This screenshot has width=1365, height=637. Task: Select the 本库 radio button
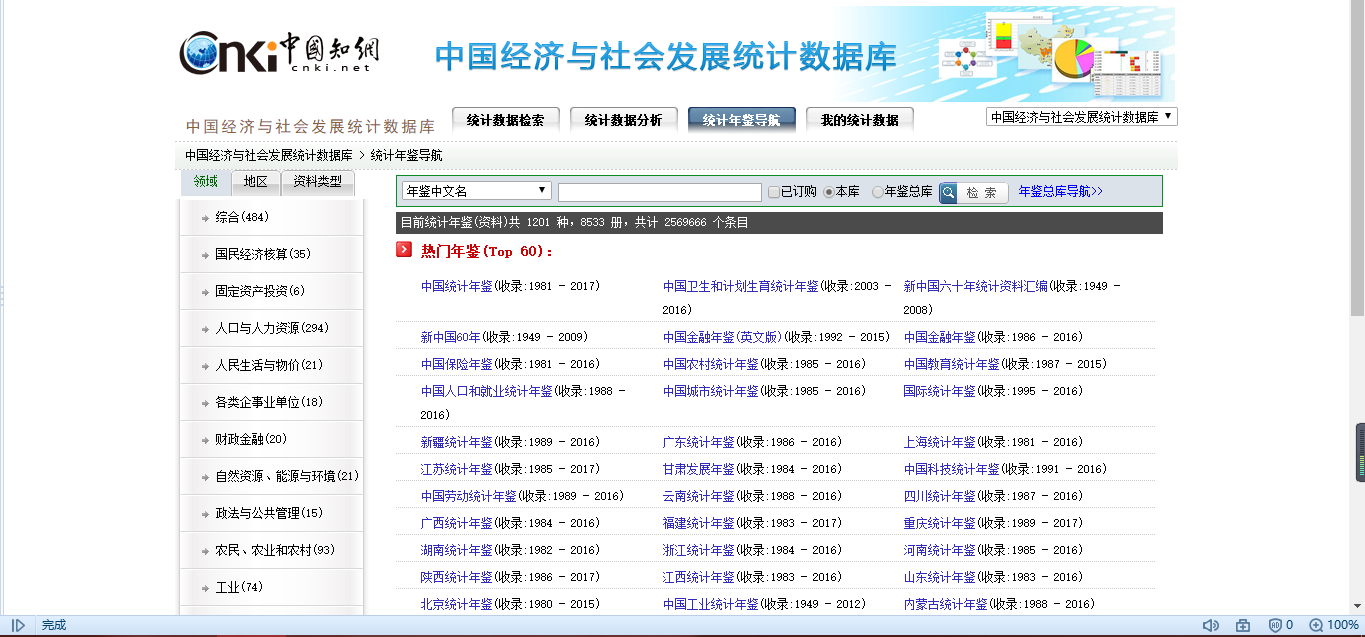829,192
